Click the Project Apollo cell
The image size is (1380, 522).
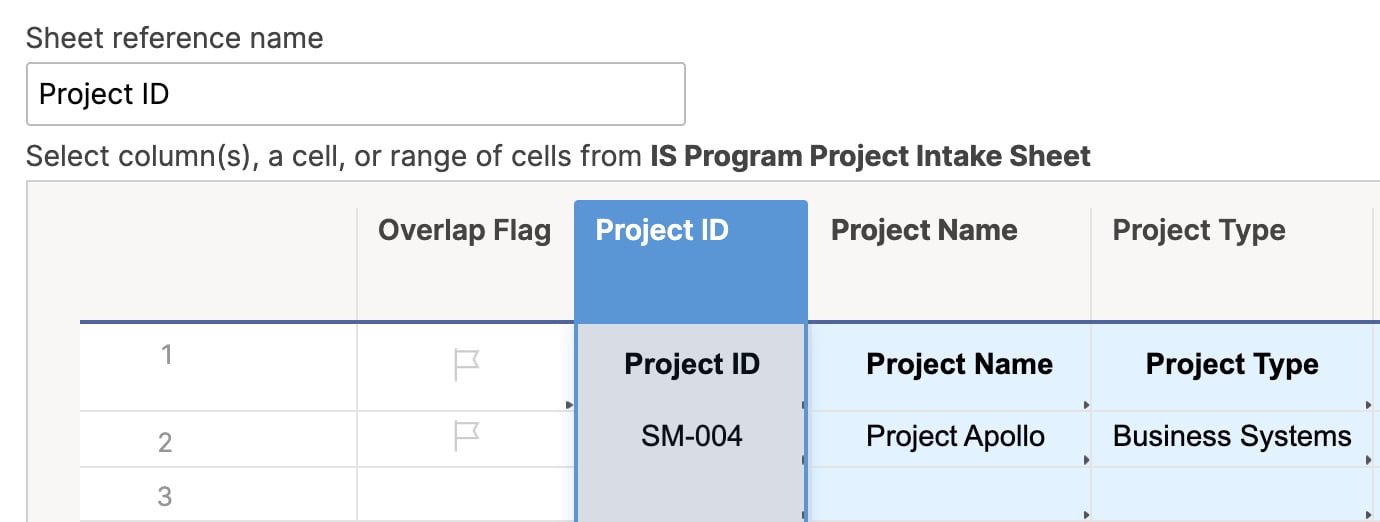955,437
